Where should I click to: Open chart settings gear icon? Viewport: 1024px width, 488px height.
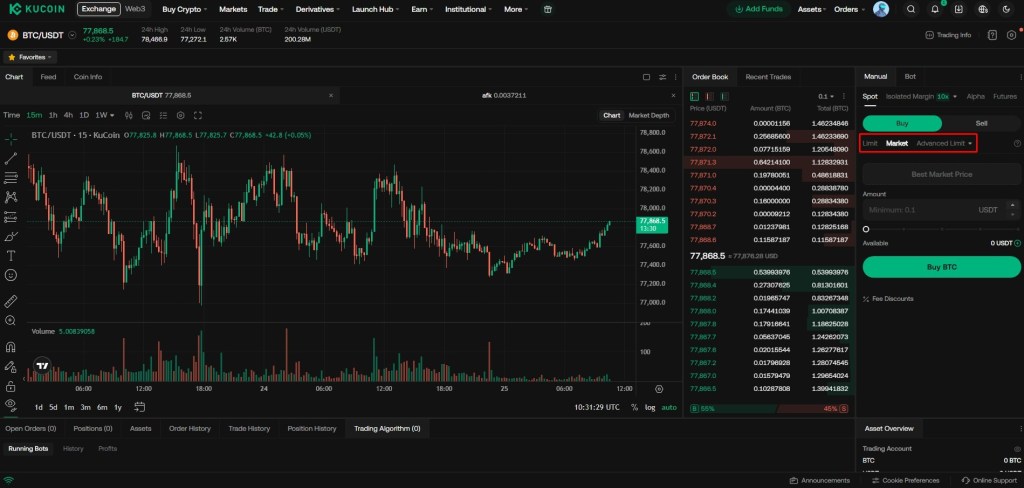[x=180, y=115]
